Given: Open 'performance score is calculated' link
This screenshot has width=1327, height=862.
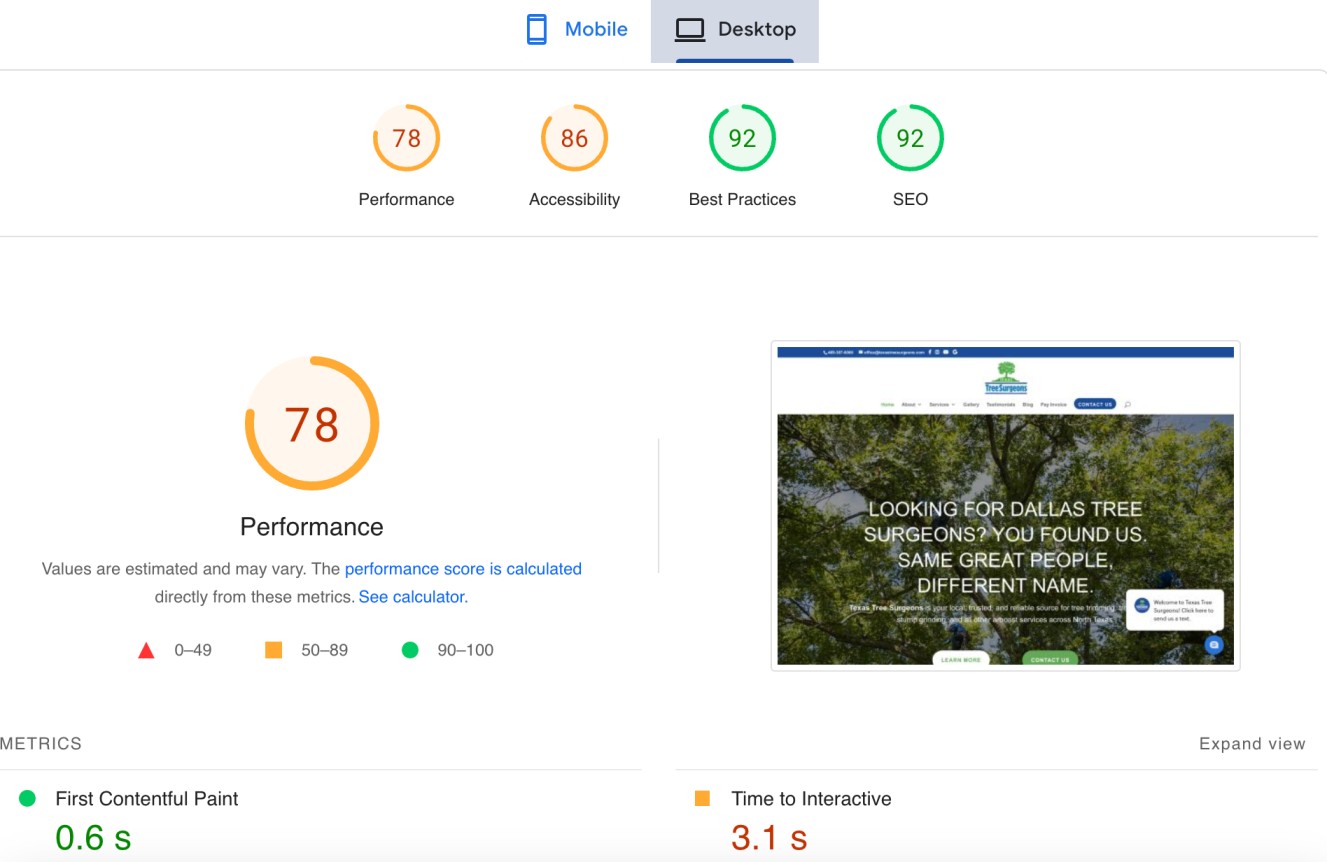Looking at the screenshot, I should pyautogui.click(x=463, y=569).
